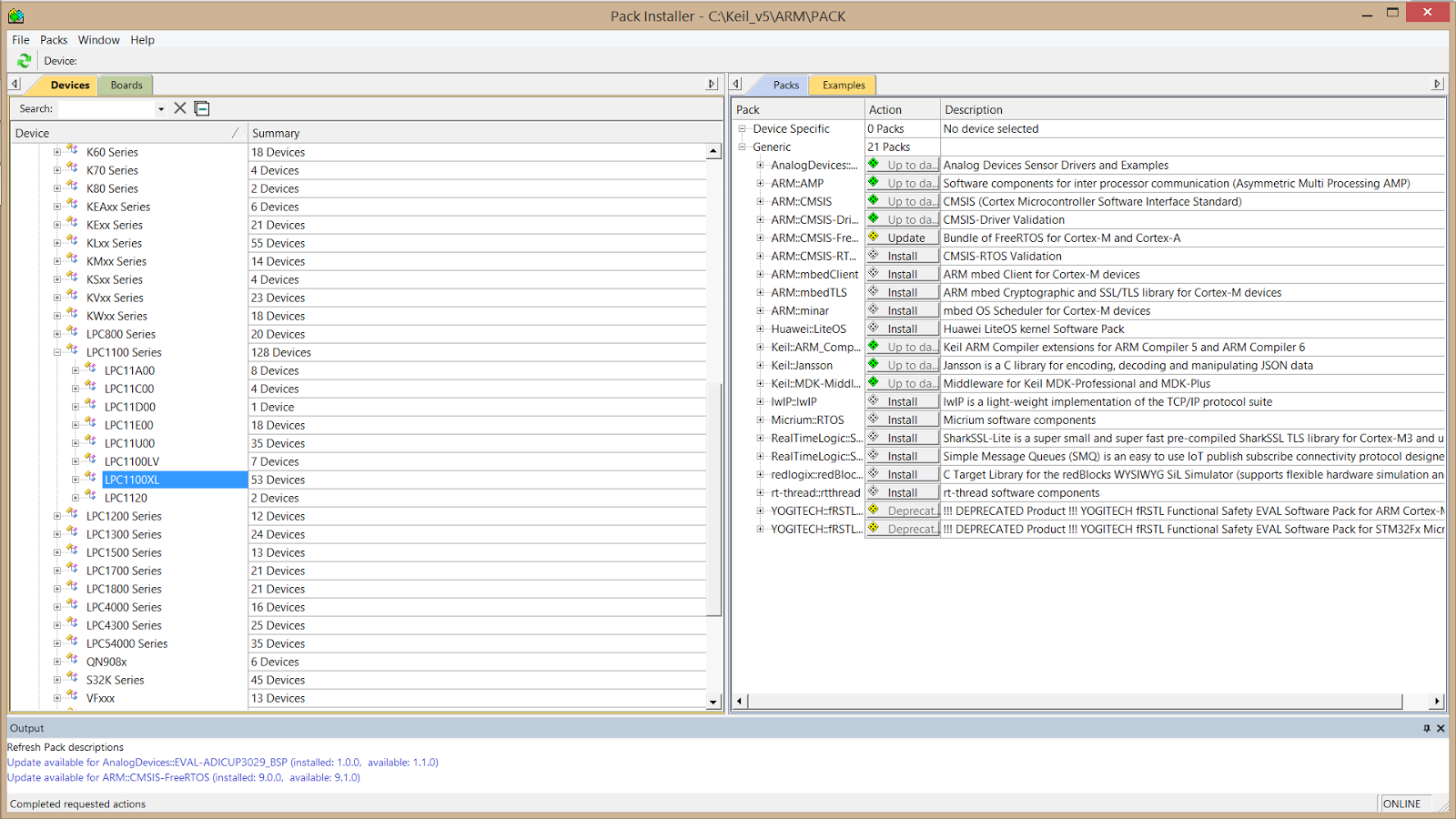Image resolution: width=1456 pixels, height=819 pixels.
Task: Install the lwIP::lwIP pack
Action: (902, 401)
